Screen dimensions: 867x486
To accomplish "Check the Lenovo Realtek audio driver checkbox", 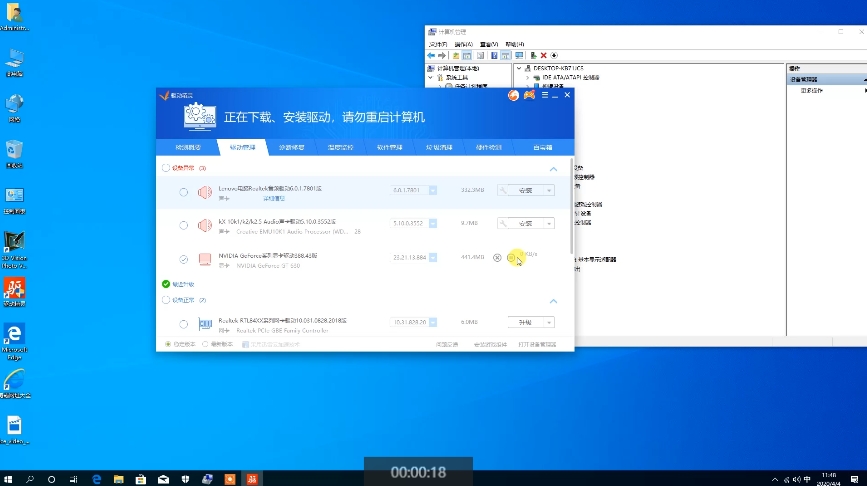I will click(184, 192).
